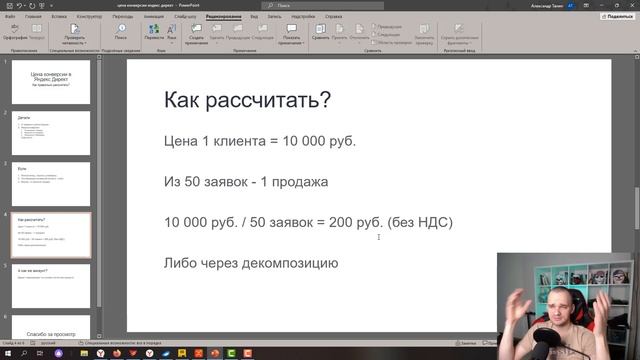Open the Windows Start menu
640x360 pixels.
(8, 353)
